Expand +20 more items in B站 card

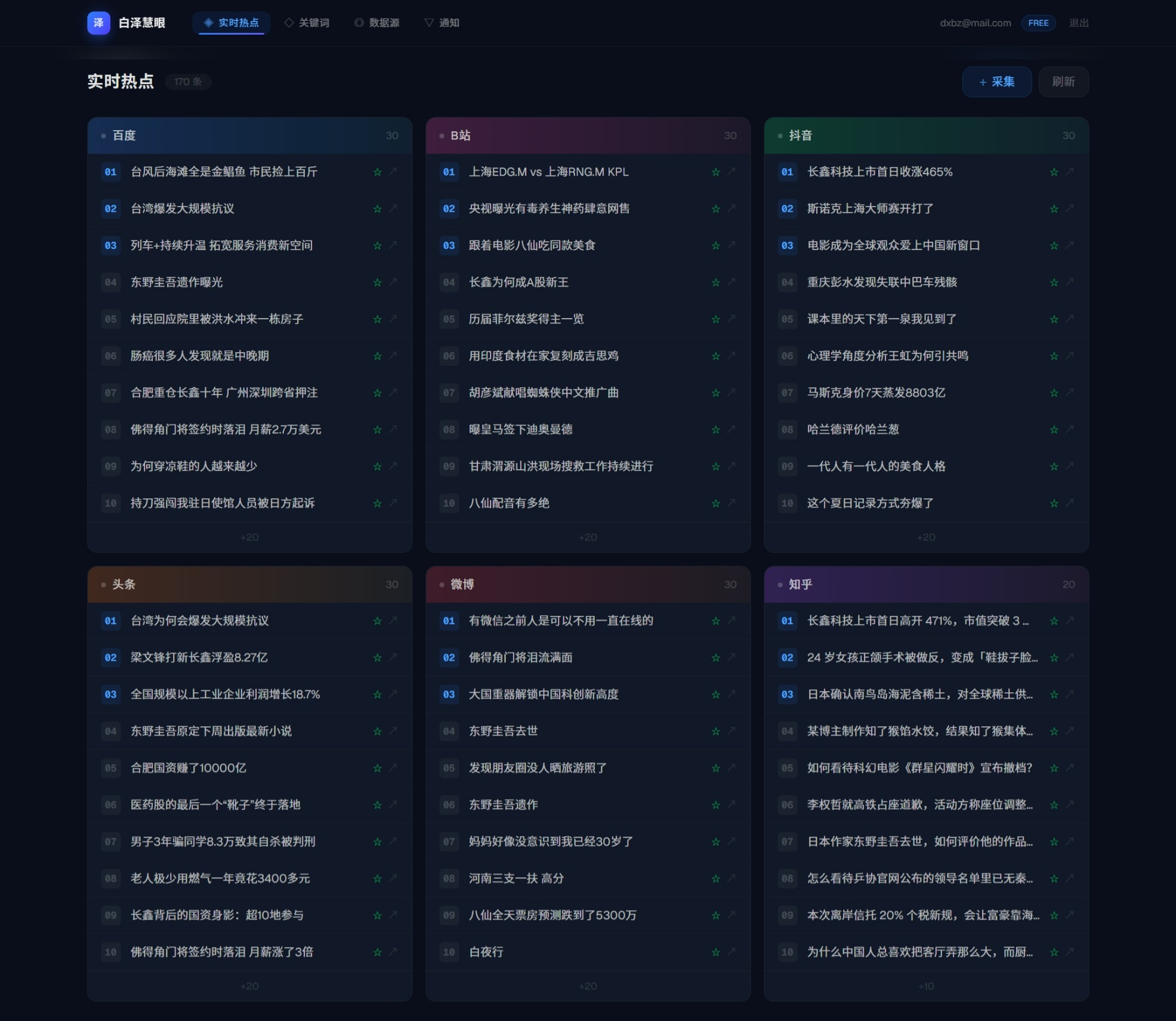pyautogui.click(x=588, y=537)
